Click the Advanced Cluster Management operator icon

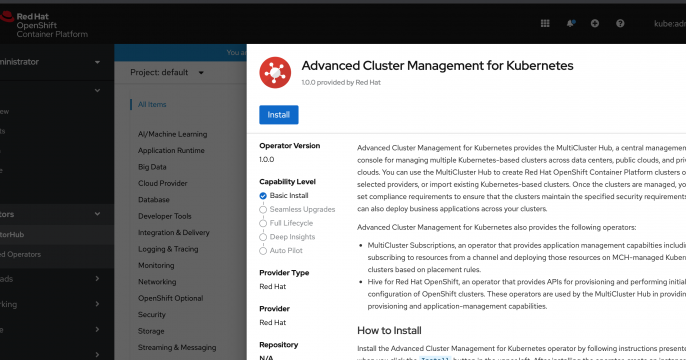click(275, 73)
